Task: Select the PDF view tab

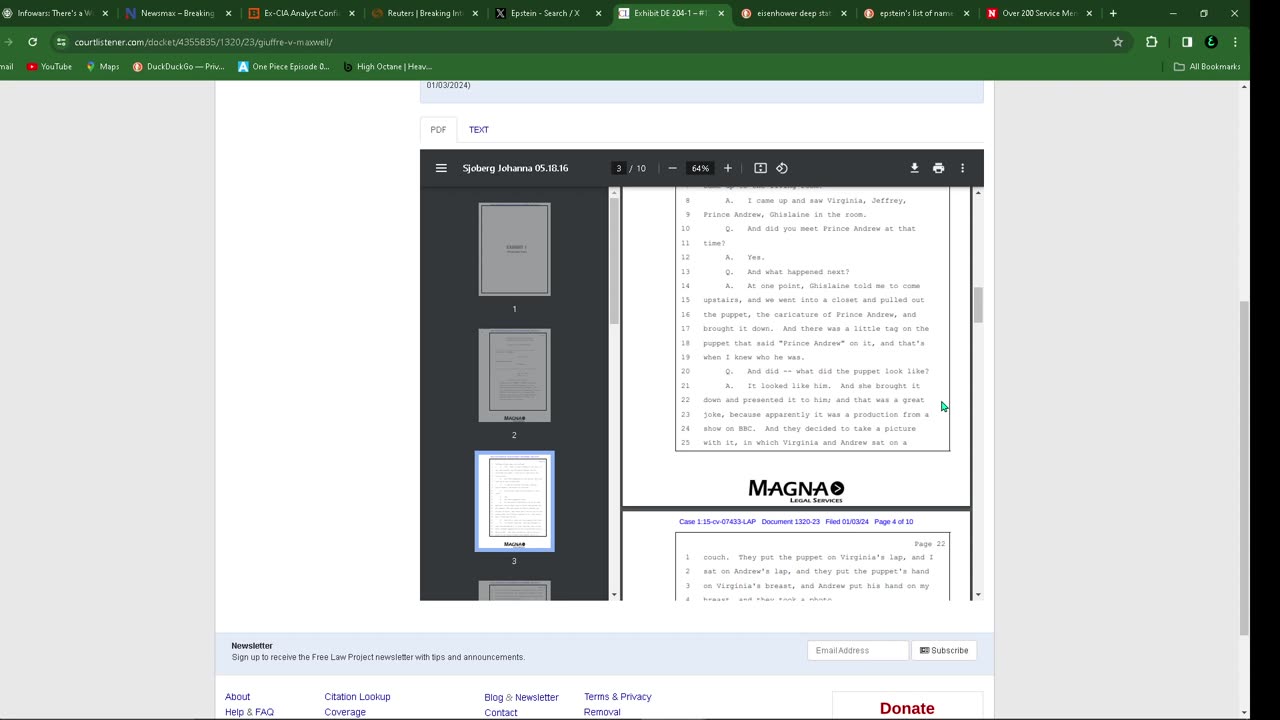Action: [438, 130]
